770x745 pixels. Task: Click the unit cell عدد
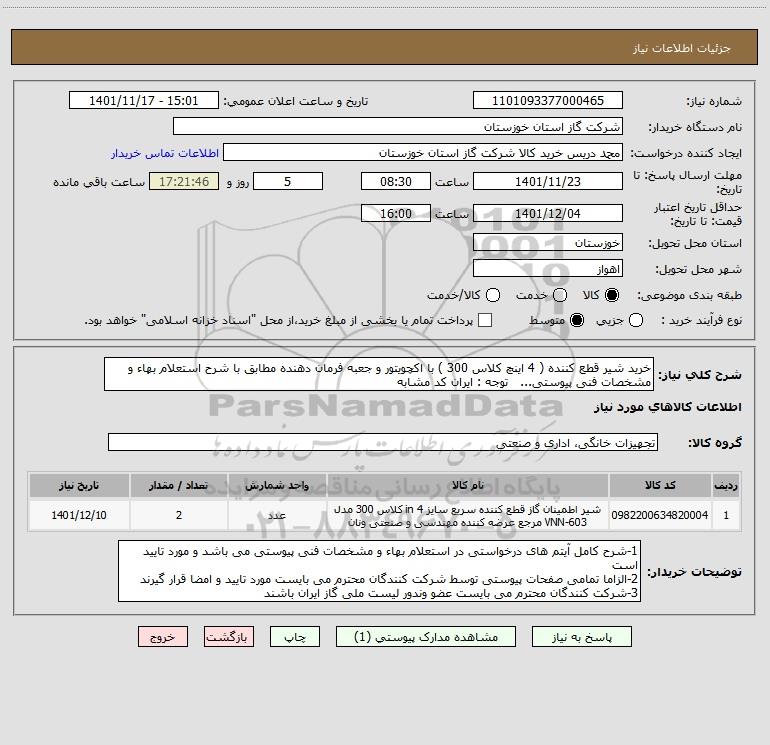[277, 515]
